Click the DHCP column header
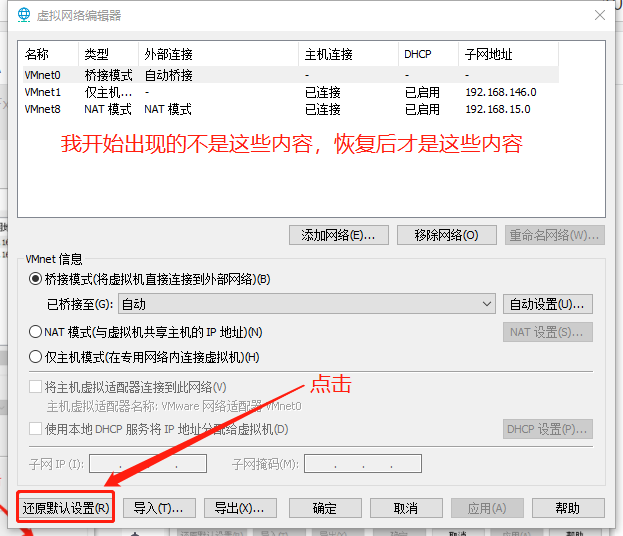 point(429,54)
